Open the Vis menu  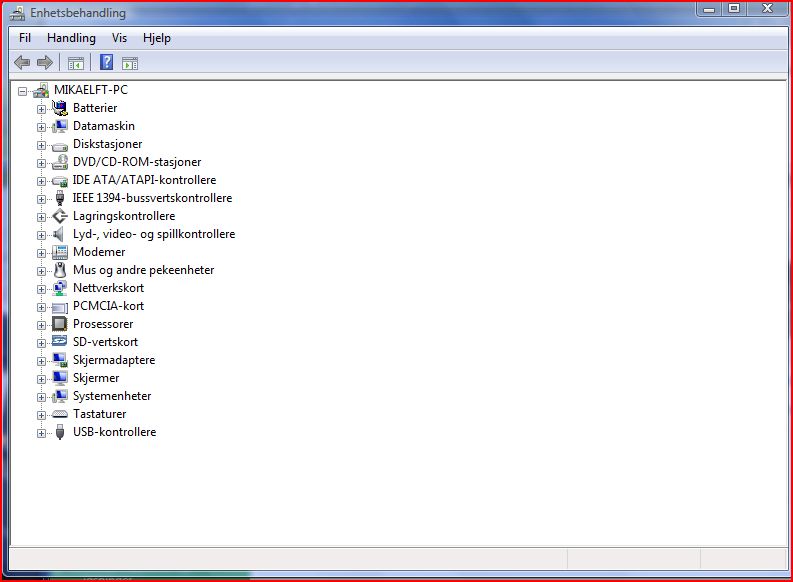click(x=119, y=38)
